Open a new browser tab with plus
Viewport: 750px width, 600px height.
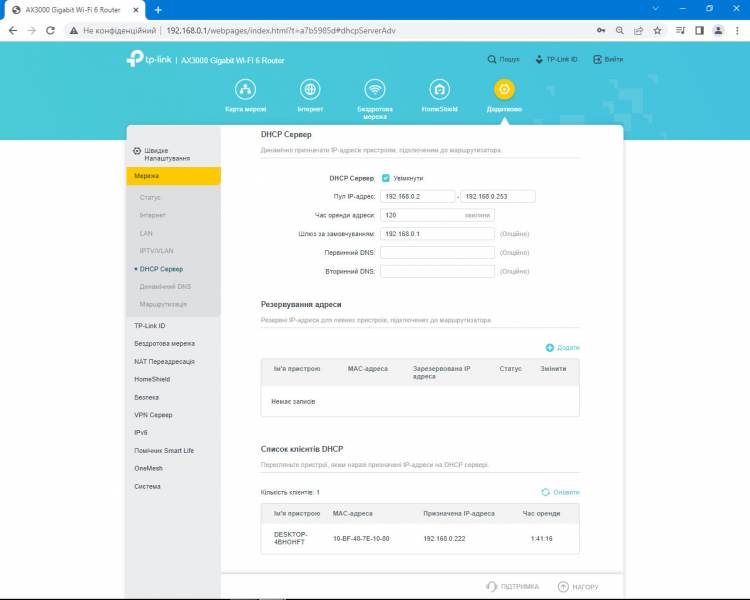click(x=158, y=10)
